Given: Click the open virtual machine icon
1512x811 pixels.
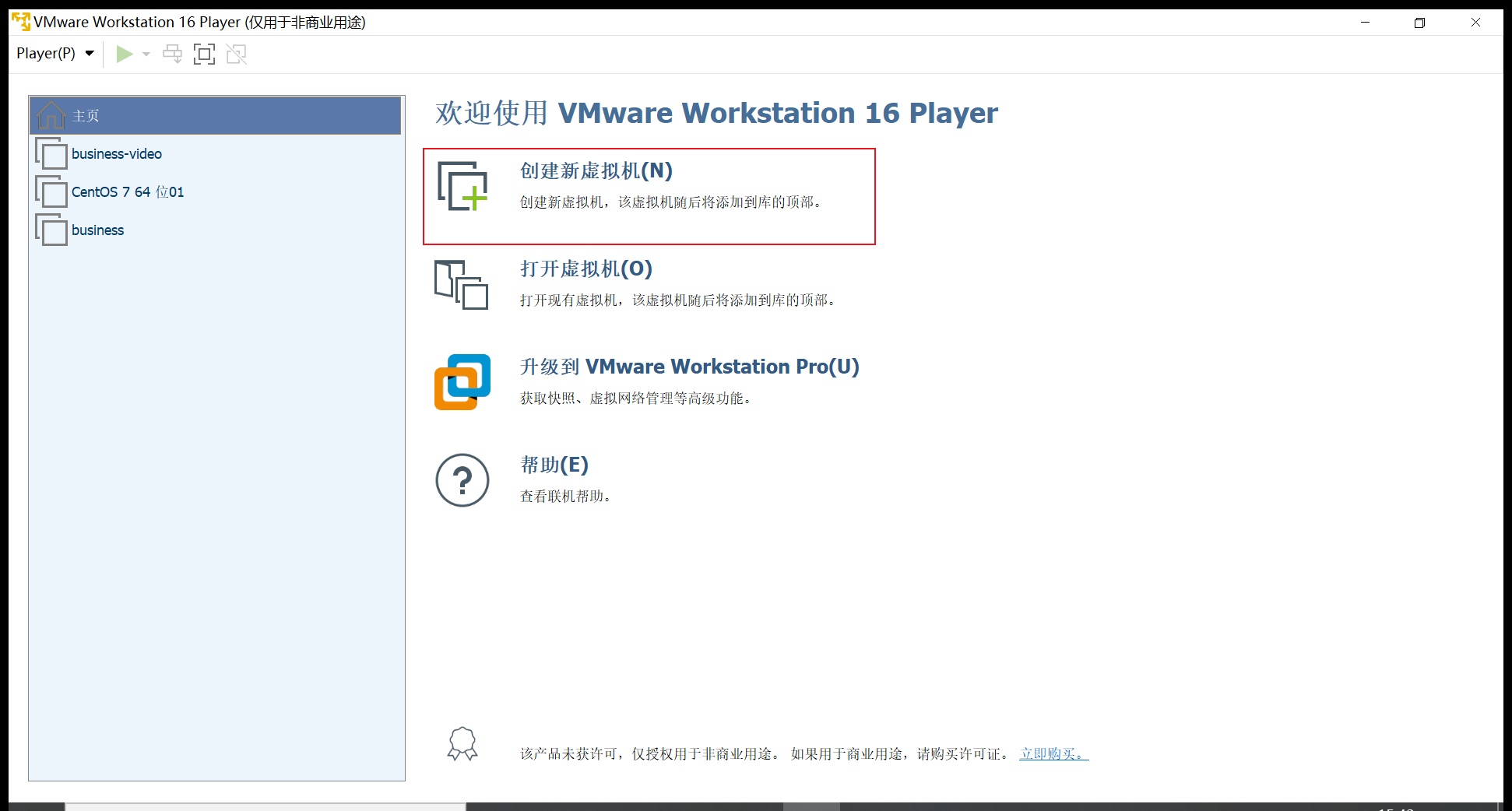Looking at the screenshot, I should click(x=462, y=284).
